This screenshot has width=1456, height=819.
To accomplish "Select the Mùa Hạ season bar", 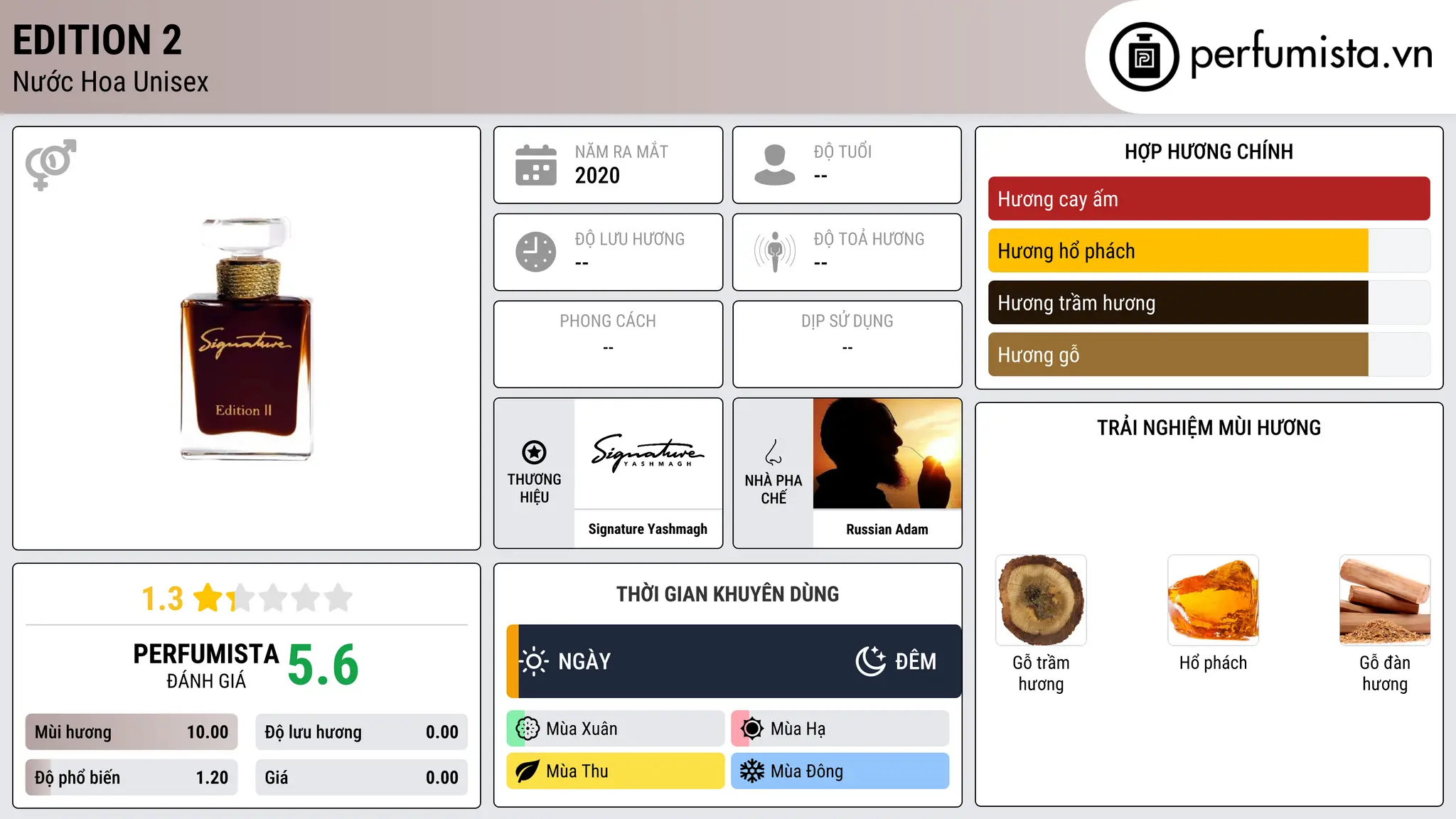I will [x=840, y=729].
